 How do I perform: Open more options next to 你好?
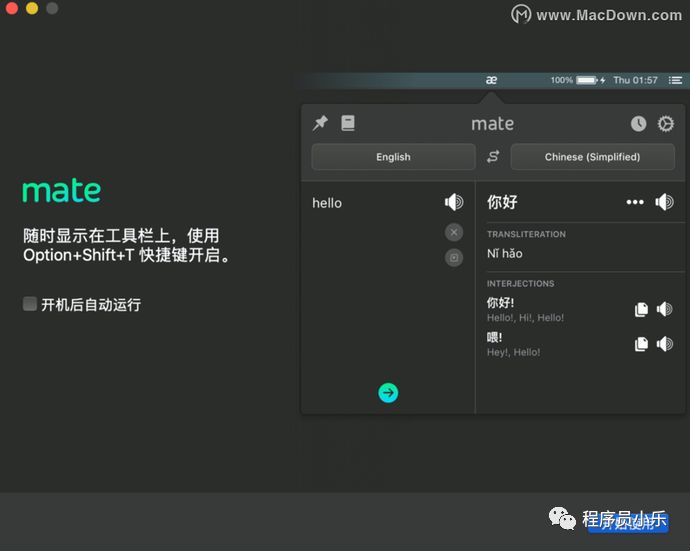(x=635, y=202)
